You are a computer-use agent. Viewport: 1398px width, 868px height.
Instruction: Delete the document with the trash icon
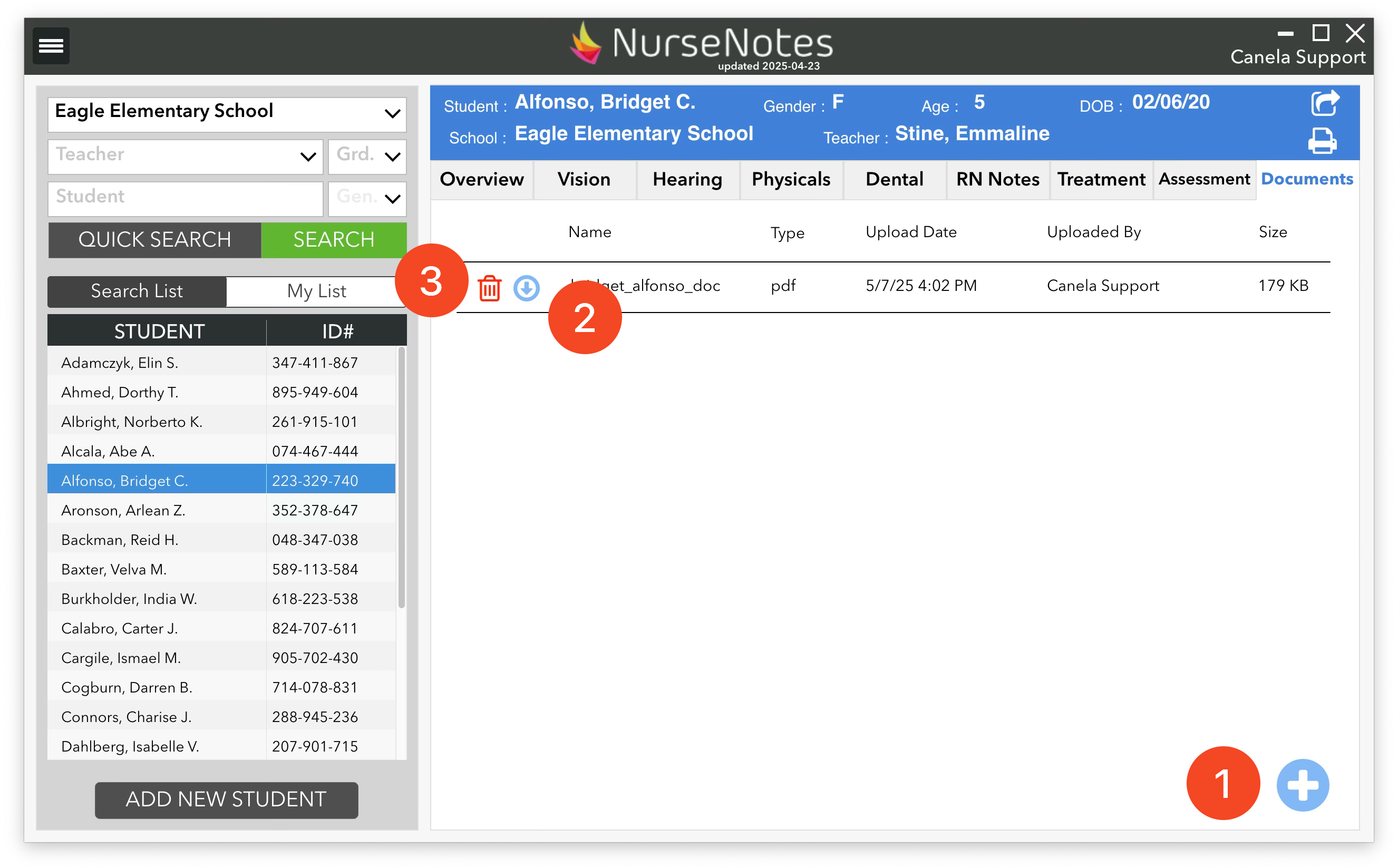(489, 288)
